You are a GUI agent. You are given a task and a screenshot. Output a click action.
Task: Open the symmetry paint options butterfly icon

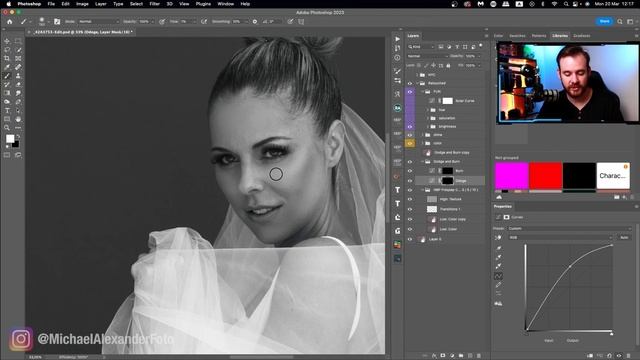tap(301, 22)
